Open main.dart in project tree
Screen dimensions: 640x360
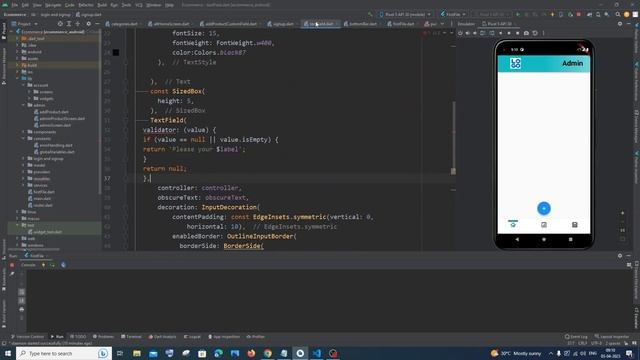point(41,198)
